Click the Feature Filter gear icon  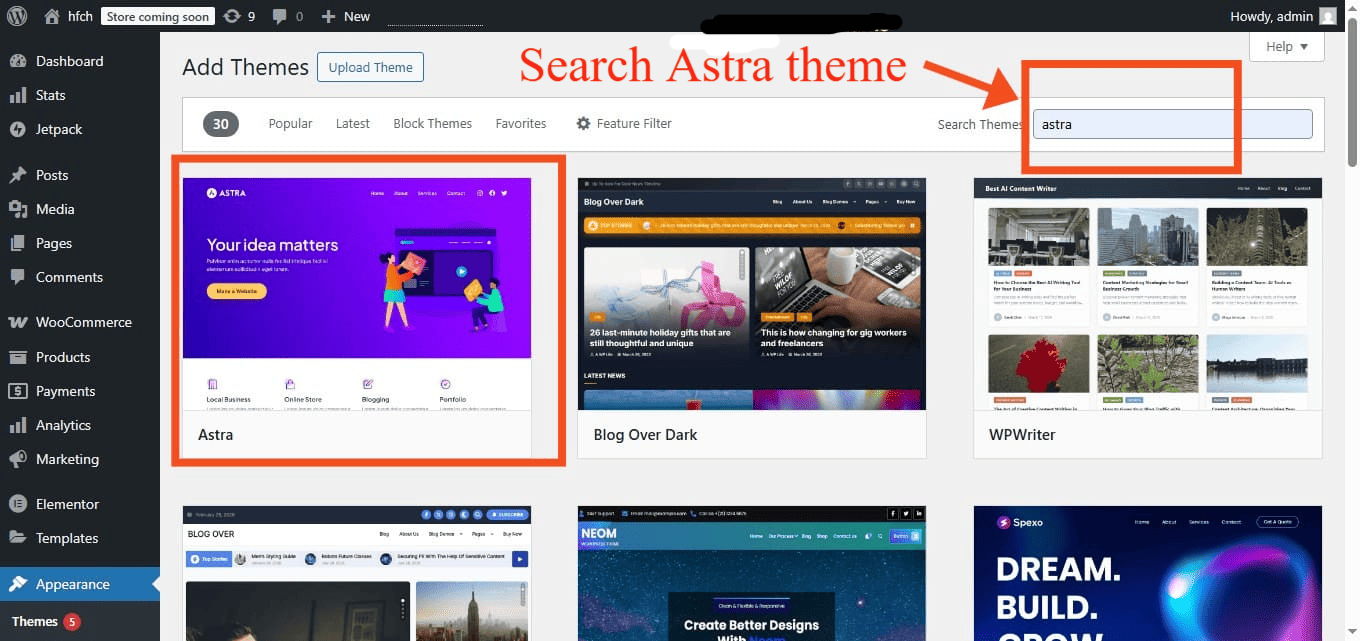coord(583,123)
